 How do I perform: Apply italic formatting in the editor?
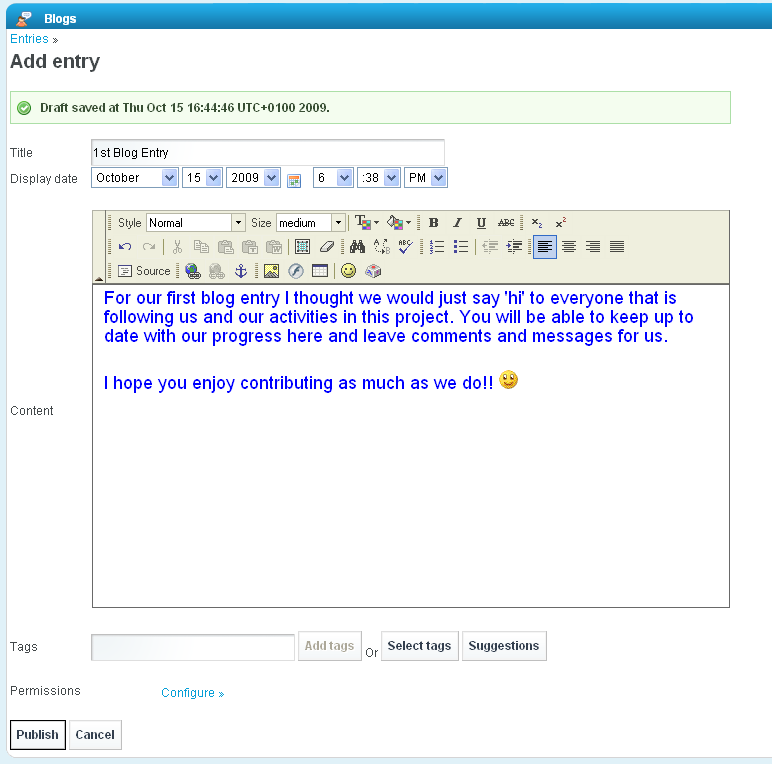pos(457,223)
